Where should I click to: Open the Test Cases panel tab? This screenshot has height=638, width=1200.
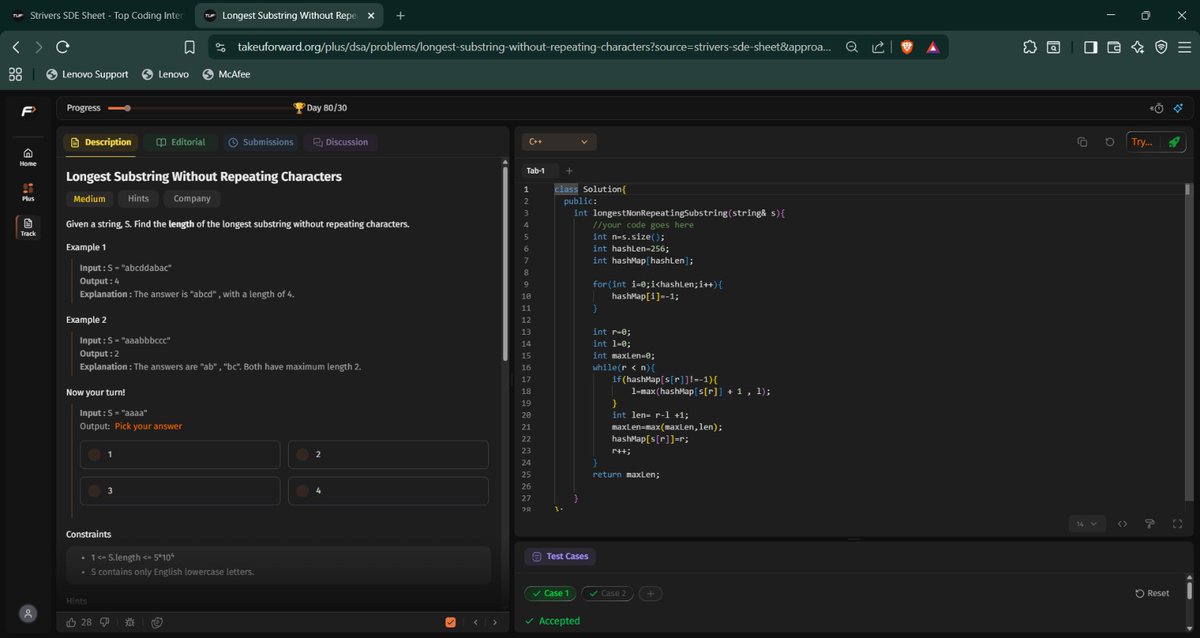[560, 556]
